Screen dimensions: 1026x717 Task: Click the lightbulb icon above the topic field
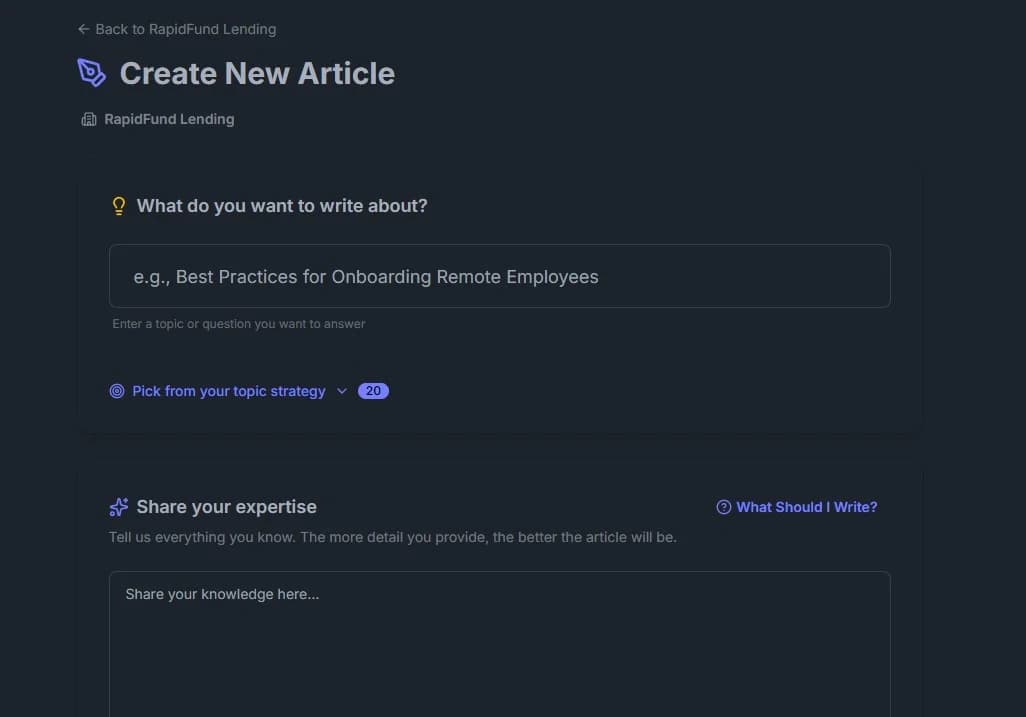(118, 205)
